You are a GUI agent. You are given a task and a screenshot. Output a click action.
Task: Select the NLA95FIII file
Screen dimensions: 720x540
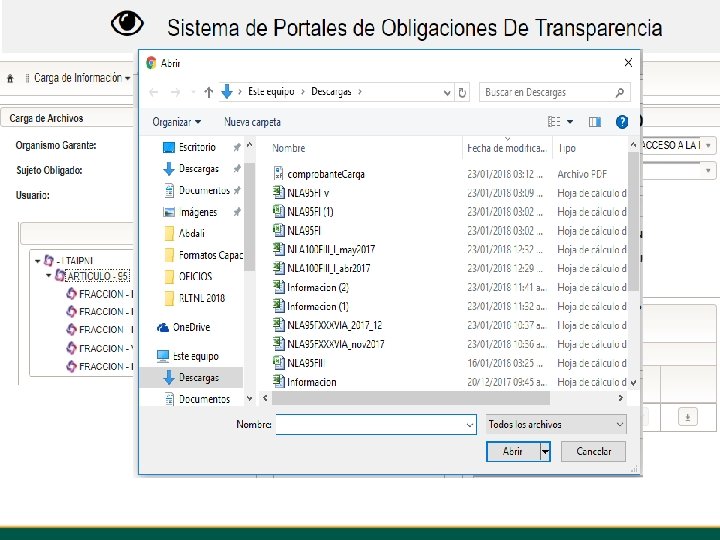(306, 363)
